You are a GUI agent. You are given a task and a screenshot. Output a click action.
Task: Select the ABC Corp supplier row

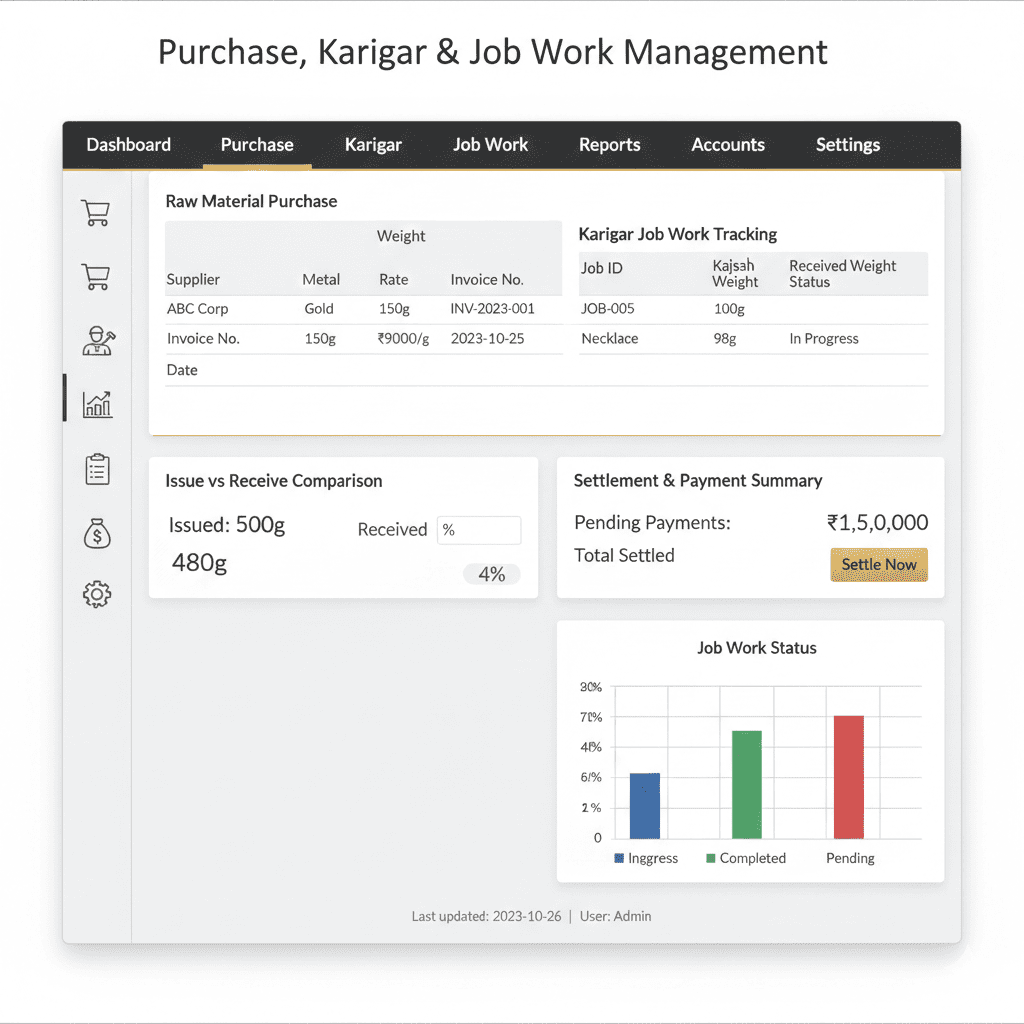[197, 309]
